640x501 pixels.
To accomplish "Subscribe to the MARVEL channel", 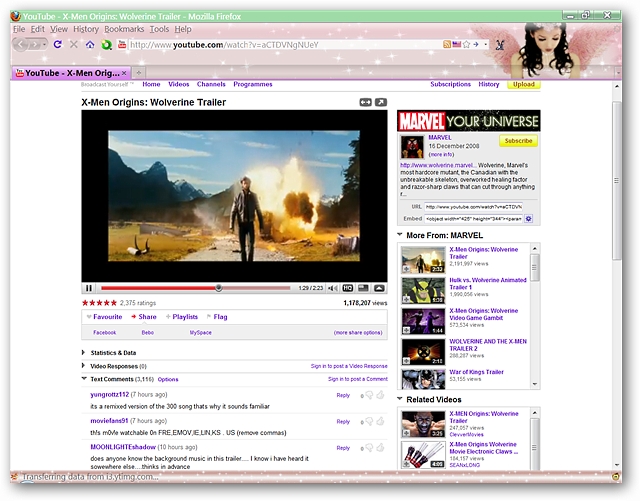I will (x=518, y=141).
